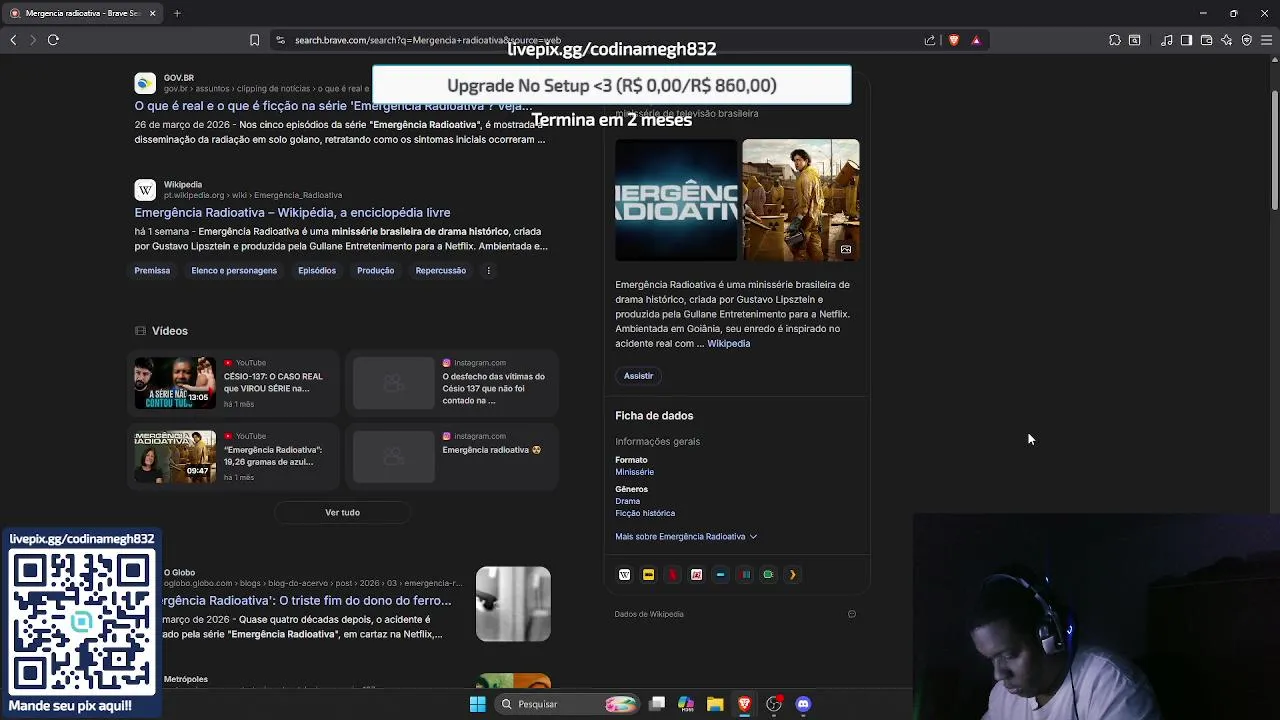Open the GOV.BR result about real versus fiction
Screen dimensions: 1280x720
(333, 106)
